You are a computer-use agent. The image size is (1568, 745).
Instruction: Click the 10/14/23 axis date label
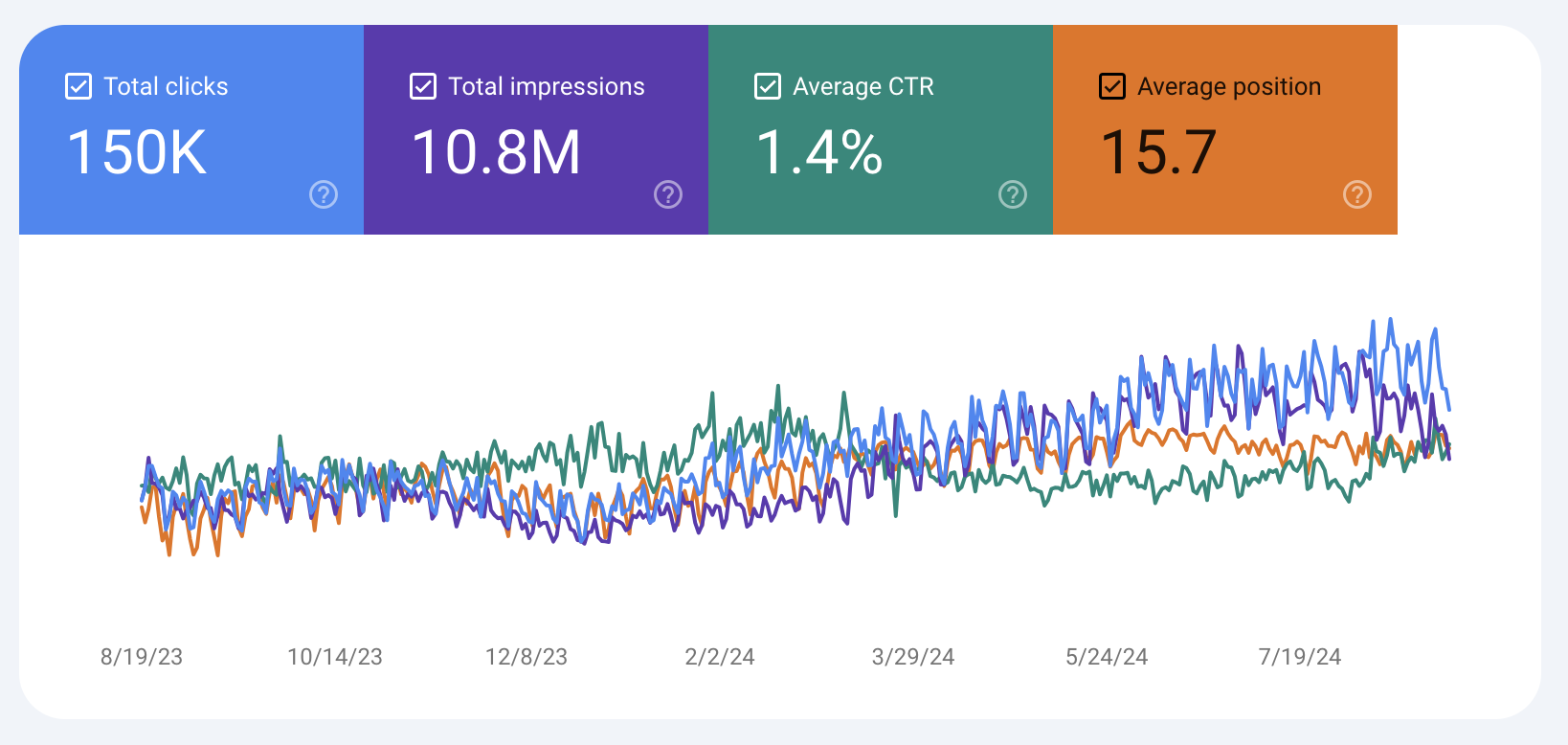(335, 657)
